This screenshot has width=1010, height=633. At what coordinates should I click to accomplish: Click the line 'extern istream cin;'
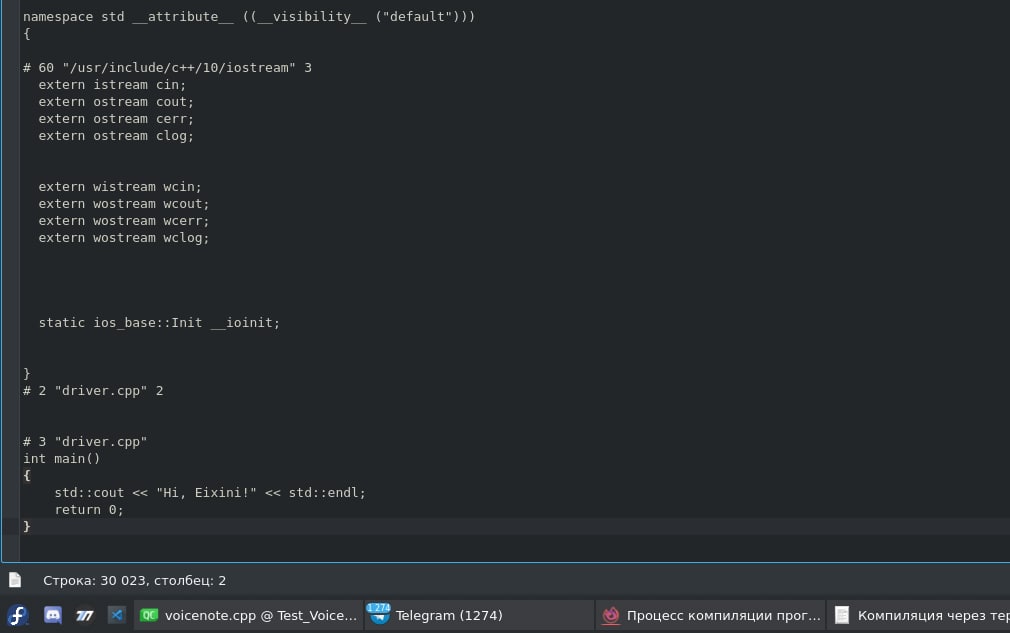point(112,85)
